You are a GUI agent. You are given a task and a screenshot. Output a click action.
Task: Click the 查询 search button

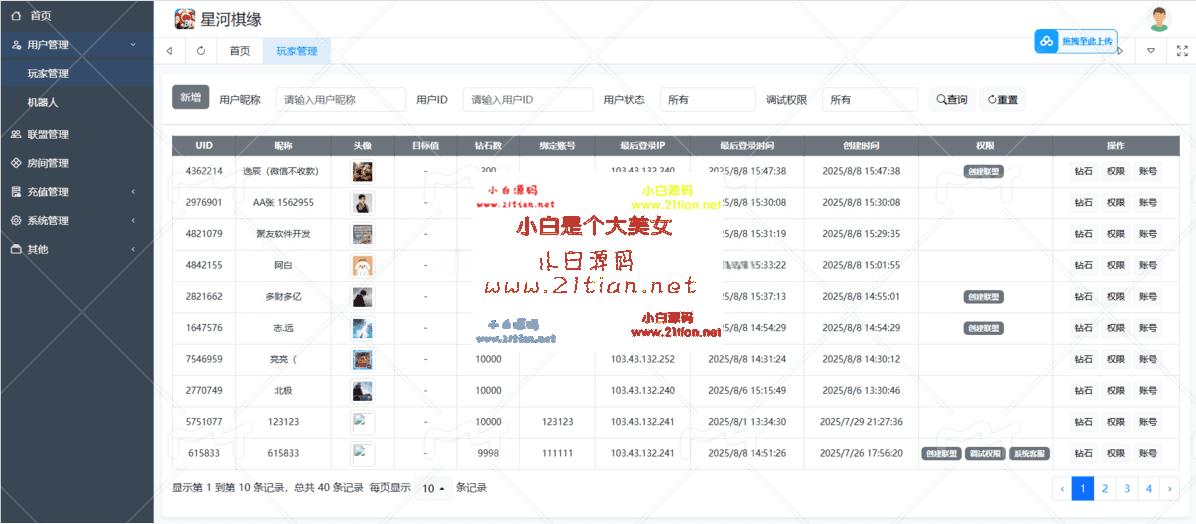(x=952, y=100)
